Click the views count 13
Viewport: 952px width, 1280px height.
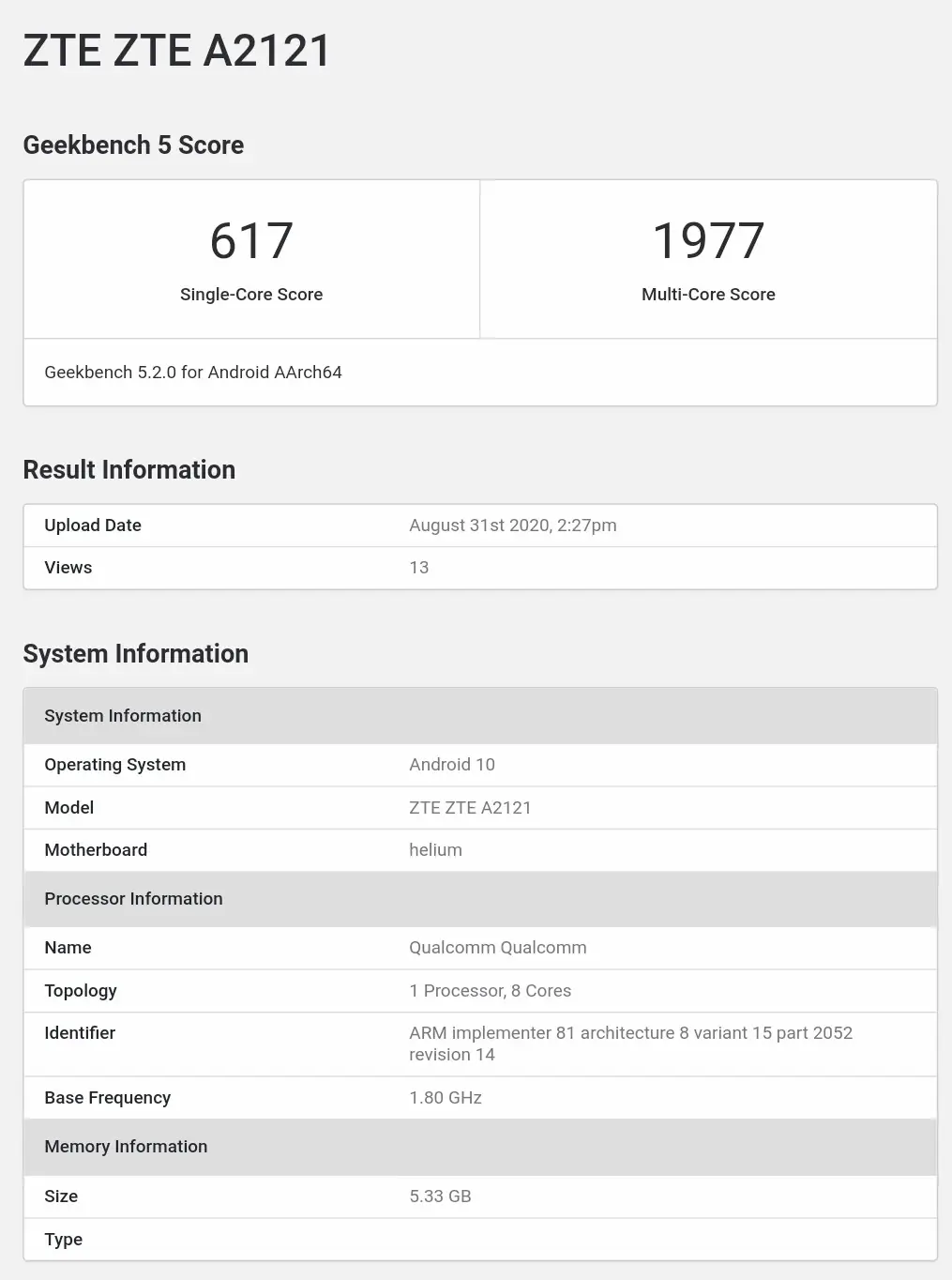point(419,568)
